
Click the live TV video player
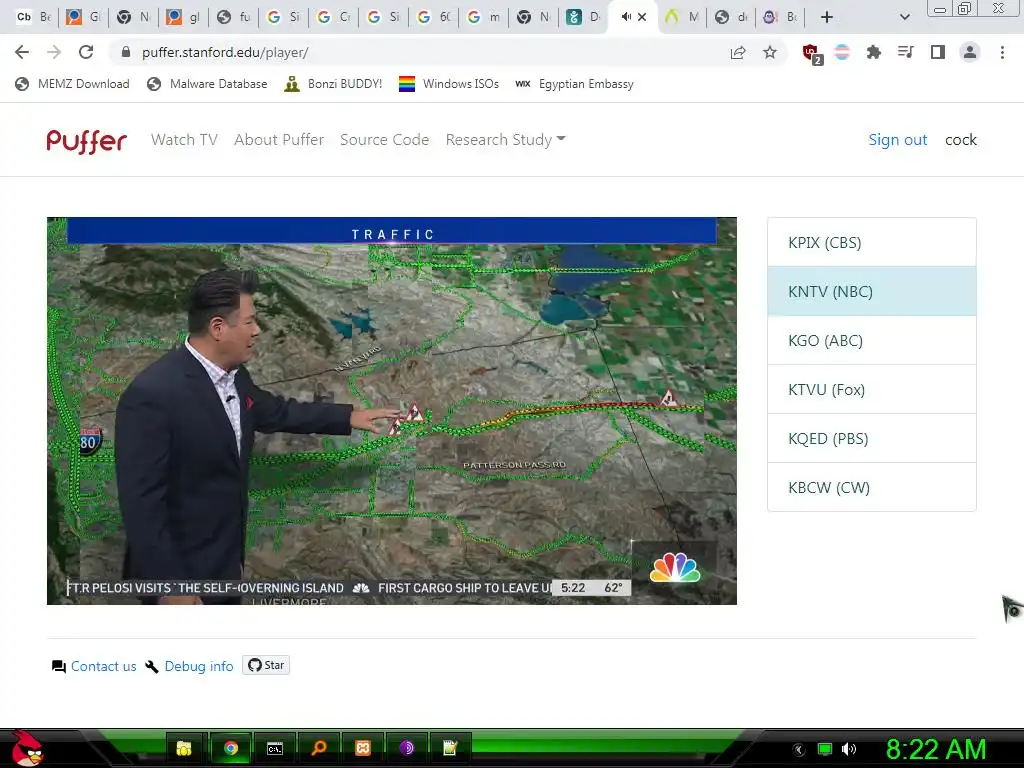click(x=392, y=411)
